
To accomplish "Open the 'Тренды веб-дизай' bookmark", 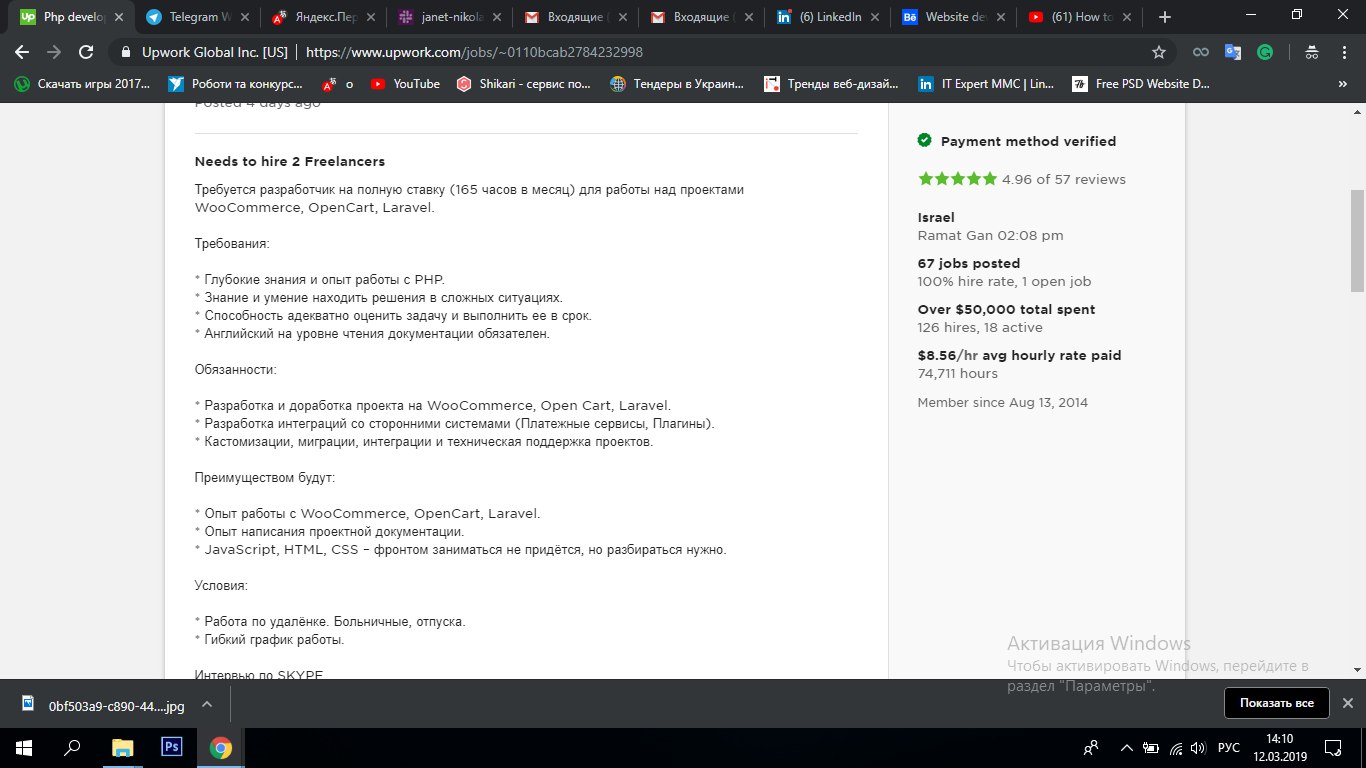I will 831,84.
